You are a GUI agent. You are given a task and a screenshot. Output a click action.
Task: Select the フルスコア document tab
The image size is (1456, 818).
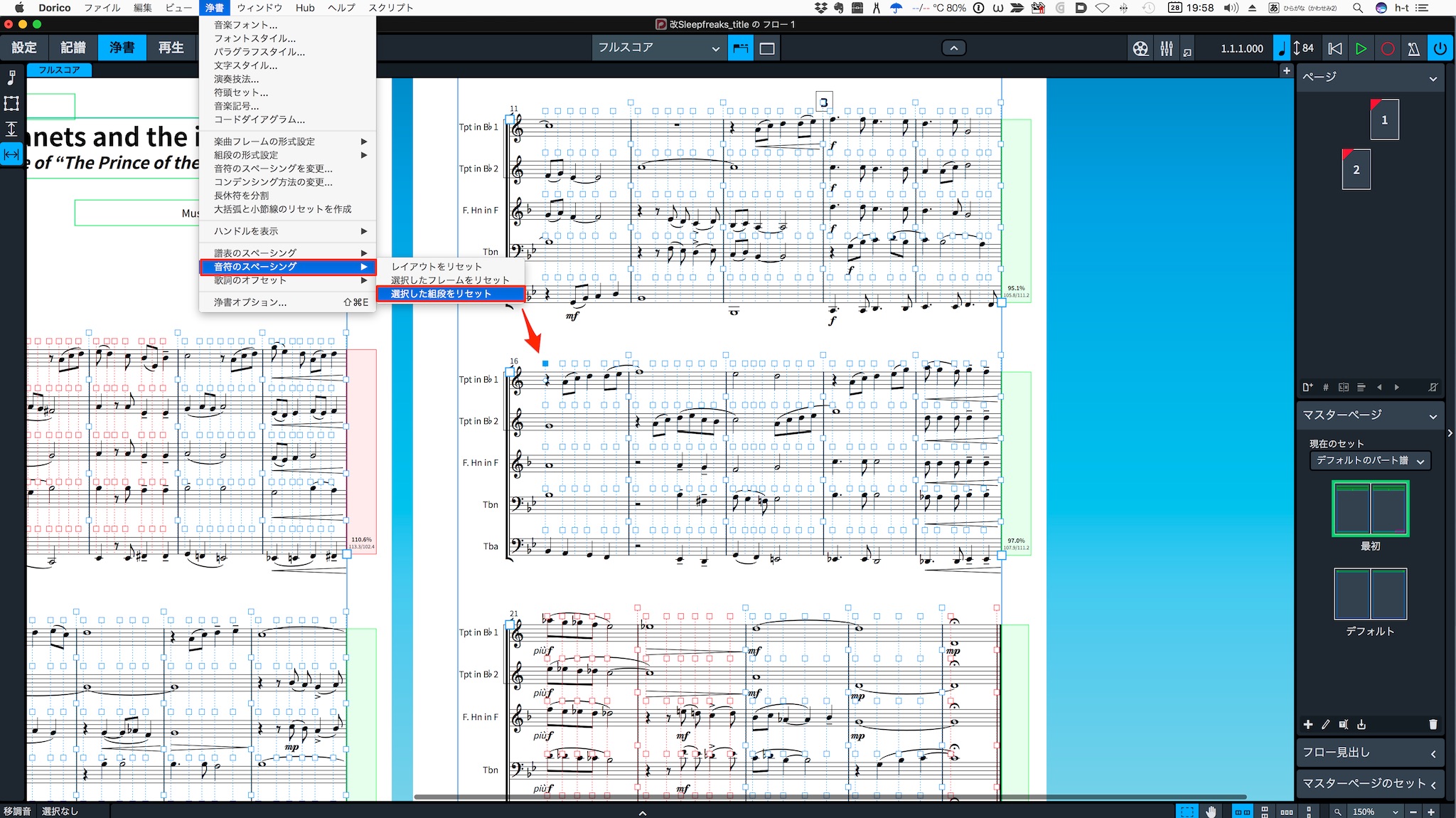60,70
